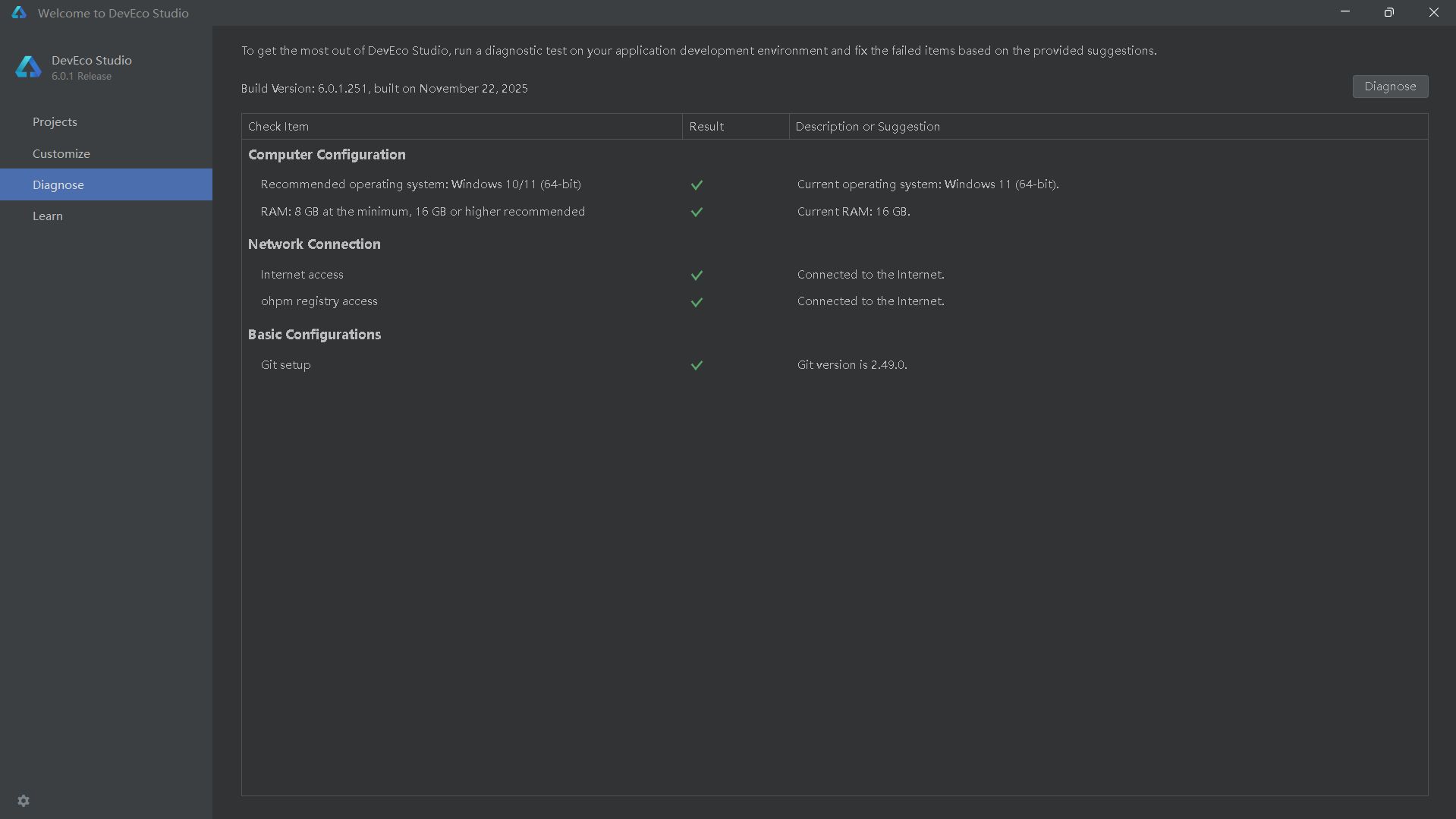Screen dimensions: 1456x819
Task: Click the Result column header
Action: coord(736,127)
